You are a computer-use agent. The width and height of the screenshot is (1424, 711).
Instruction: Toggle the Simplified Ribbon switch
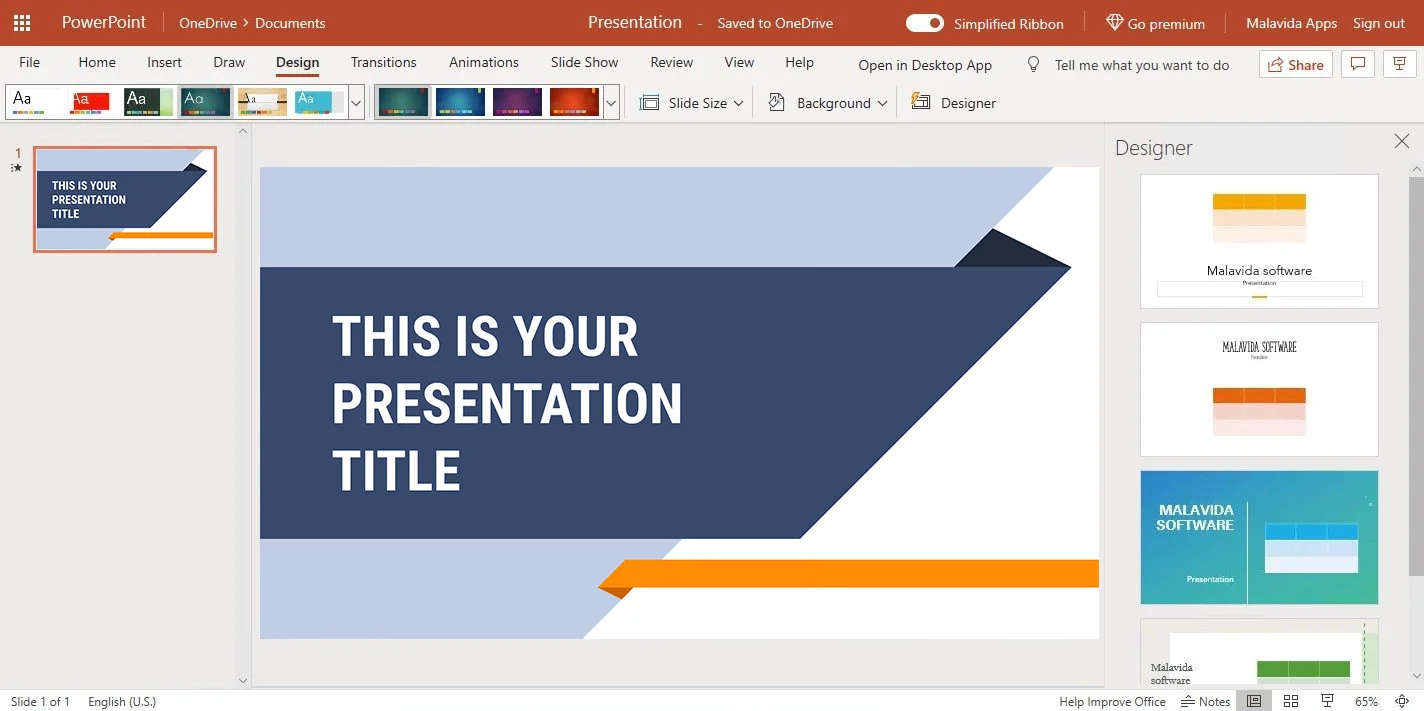(925, 23)
